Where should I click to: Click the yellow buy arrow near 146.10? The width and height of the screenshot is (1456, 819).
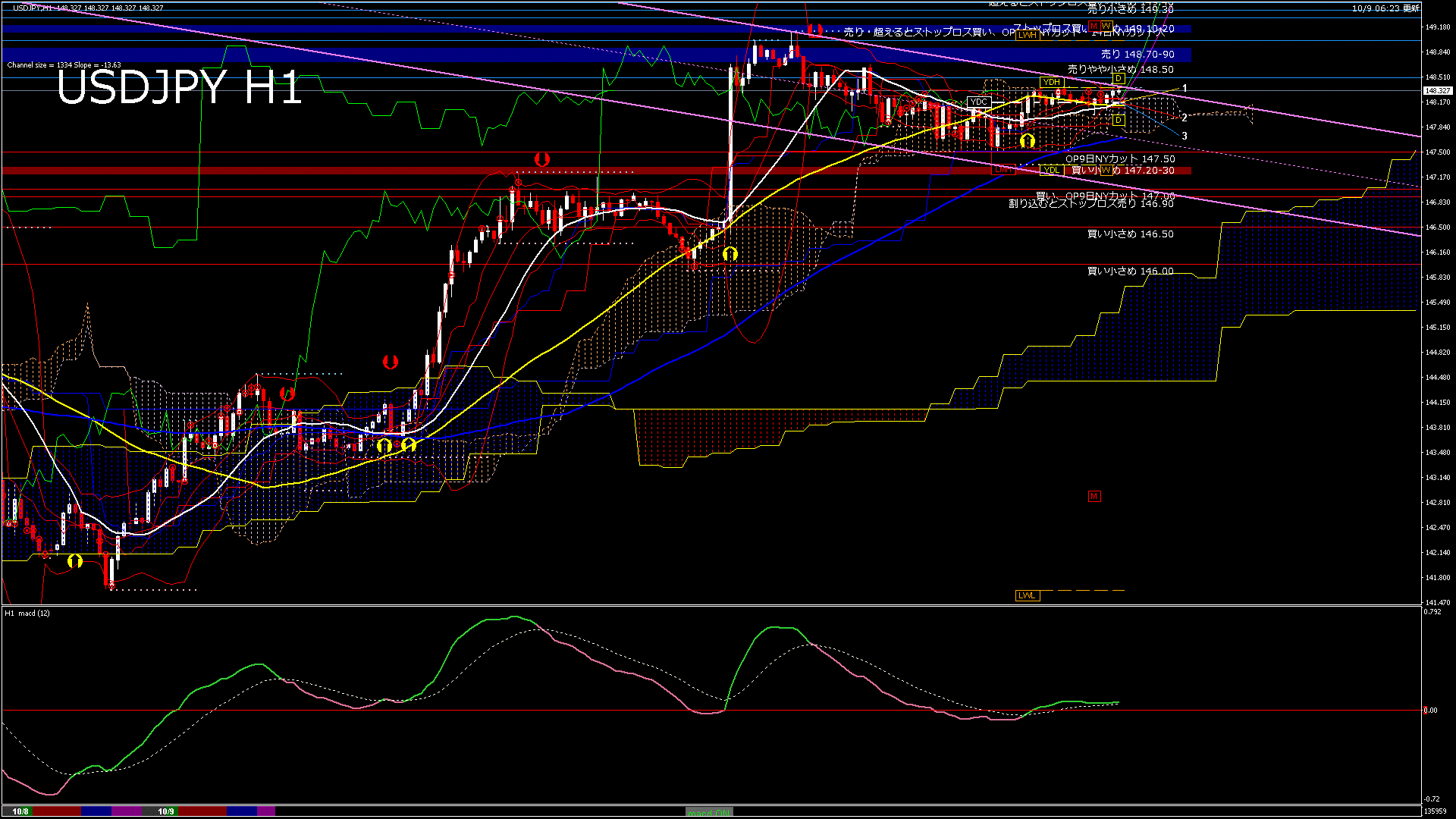pyautogui.click(x=730, y=254)
